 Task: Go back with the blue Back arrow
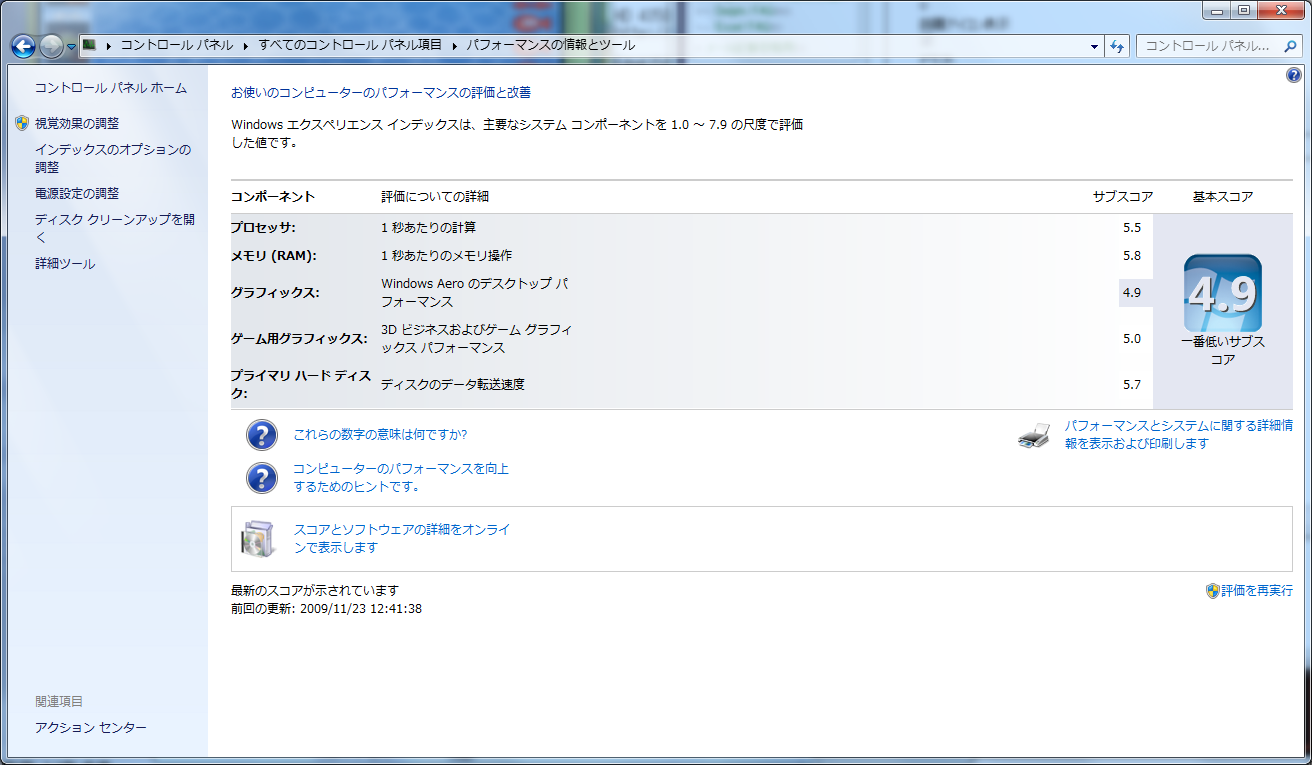coord(24,46)
